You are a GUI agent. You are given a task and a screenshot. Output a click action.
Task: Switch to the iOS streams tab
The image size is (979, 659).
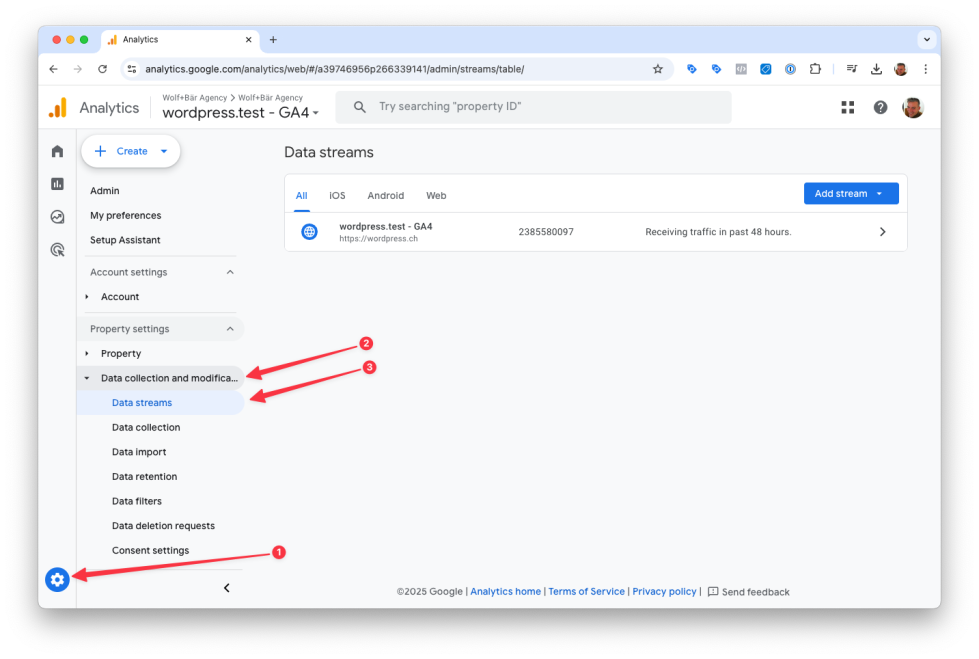(337, 196)
